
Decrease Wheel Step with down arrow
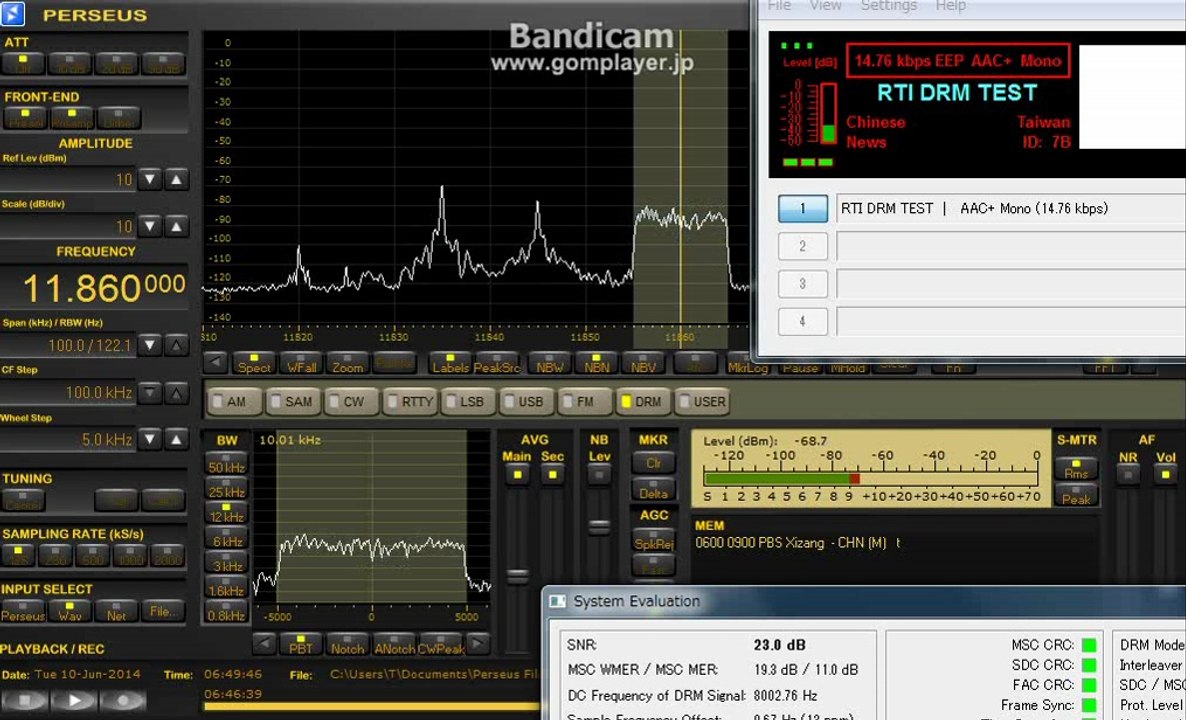pyautogui.click(x=151, y=439)
